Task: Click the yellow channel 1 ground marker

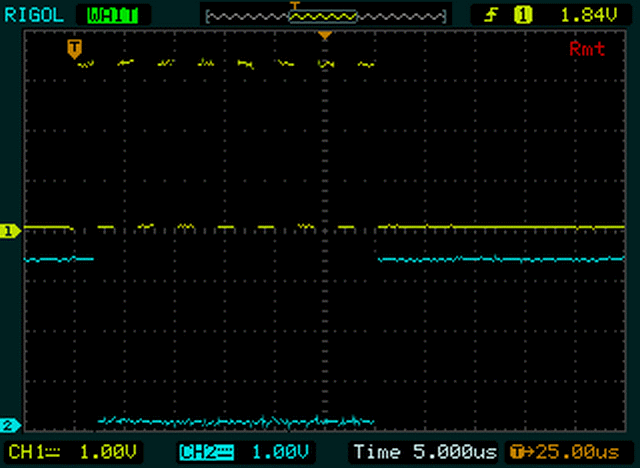Action: (9, 231)
